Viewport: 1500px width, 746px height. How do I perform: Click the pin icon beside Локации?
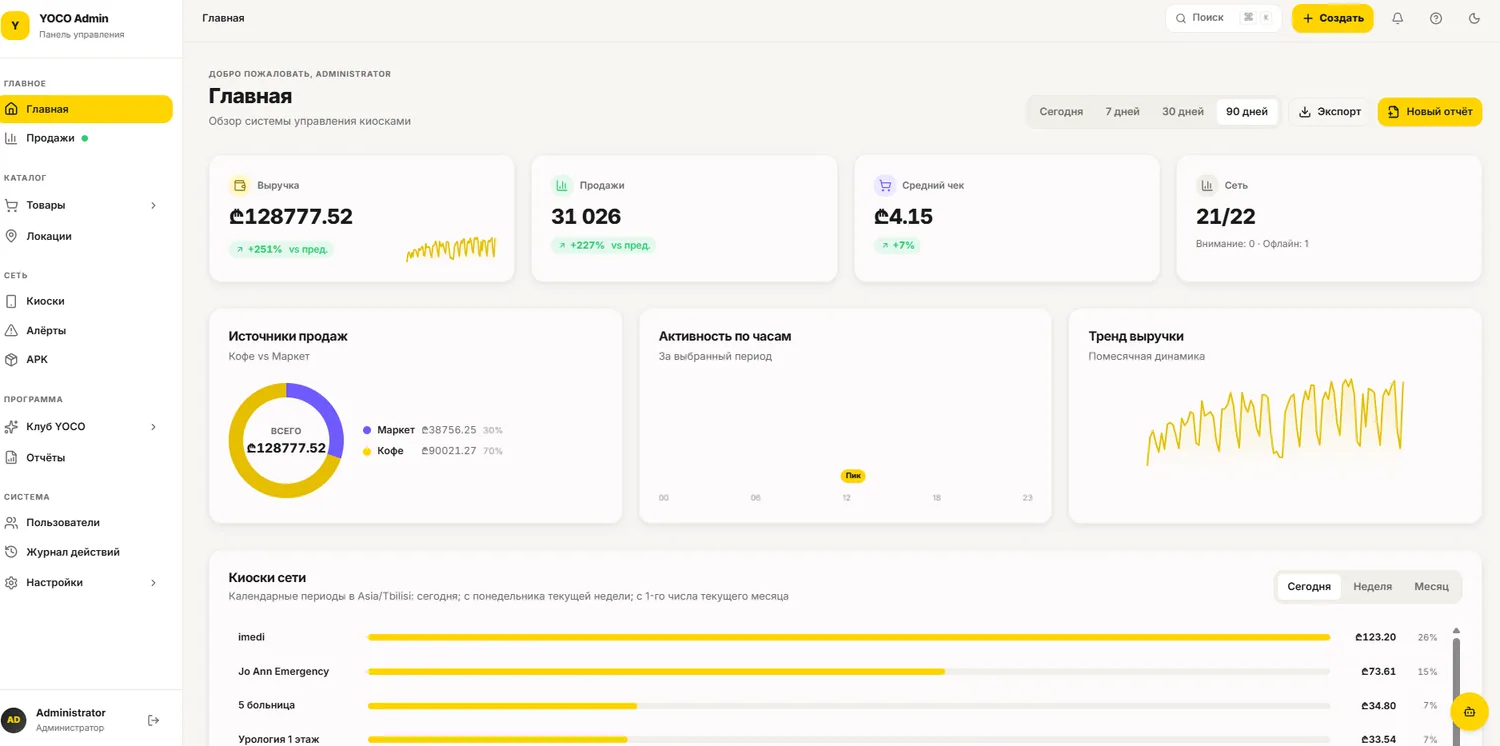(x=12, y=236)
